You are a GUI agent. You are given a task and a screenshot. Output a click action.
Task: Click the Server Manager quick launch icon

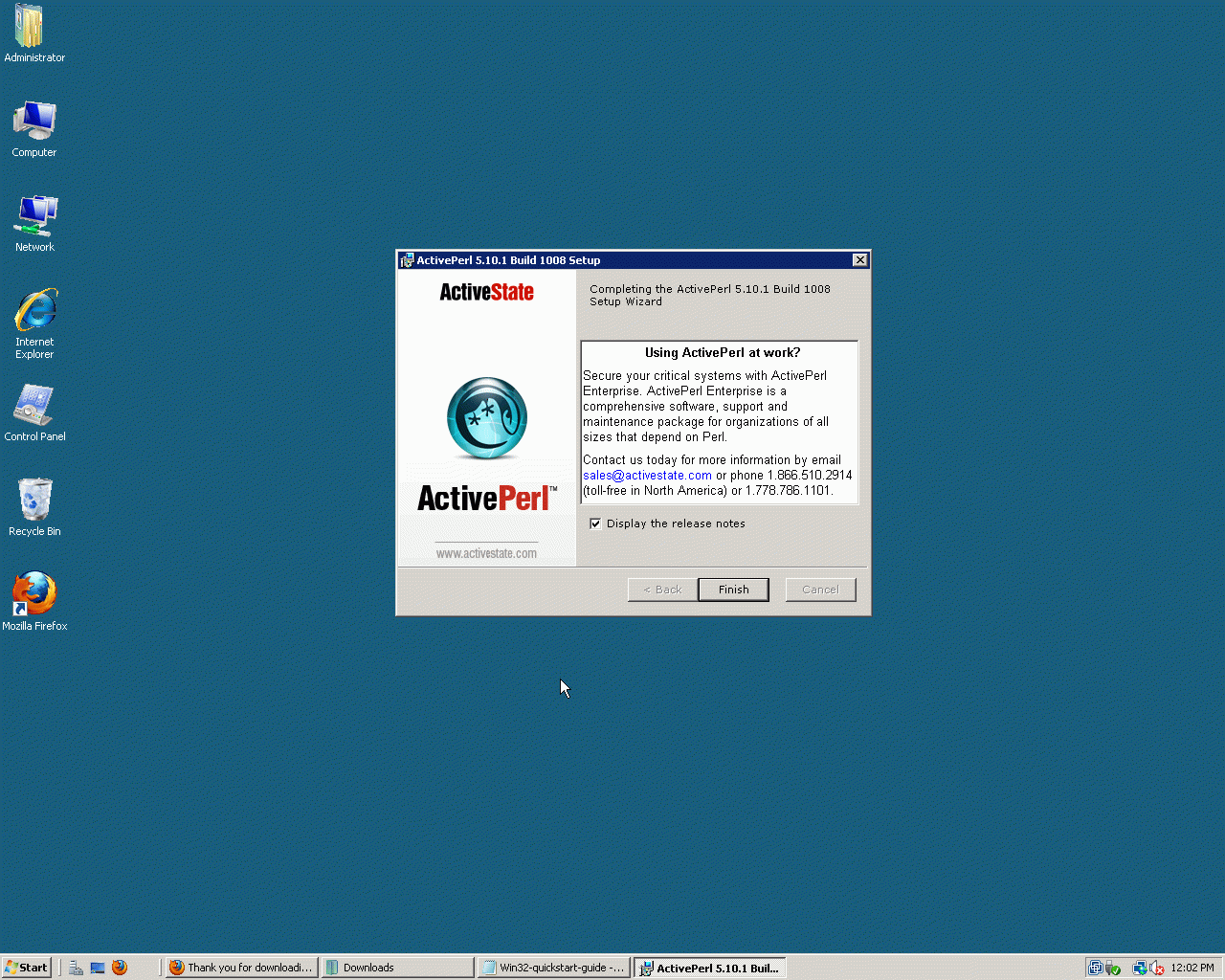pos(76,968)
